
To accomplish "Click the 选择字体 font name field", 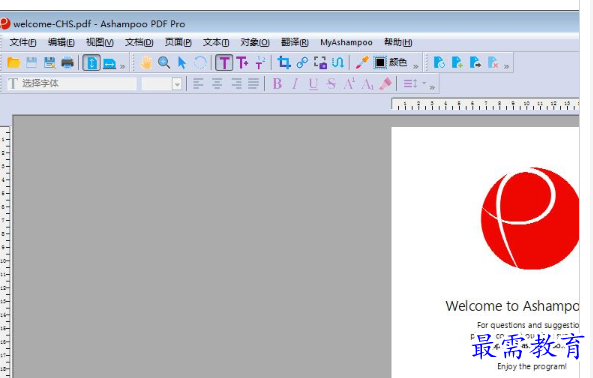I will click(x=72, y=84).
